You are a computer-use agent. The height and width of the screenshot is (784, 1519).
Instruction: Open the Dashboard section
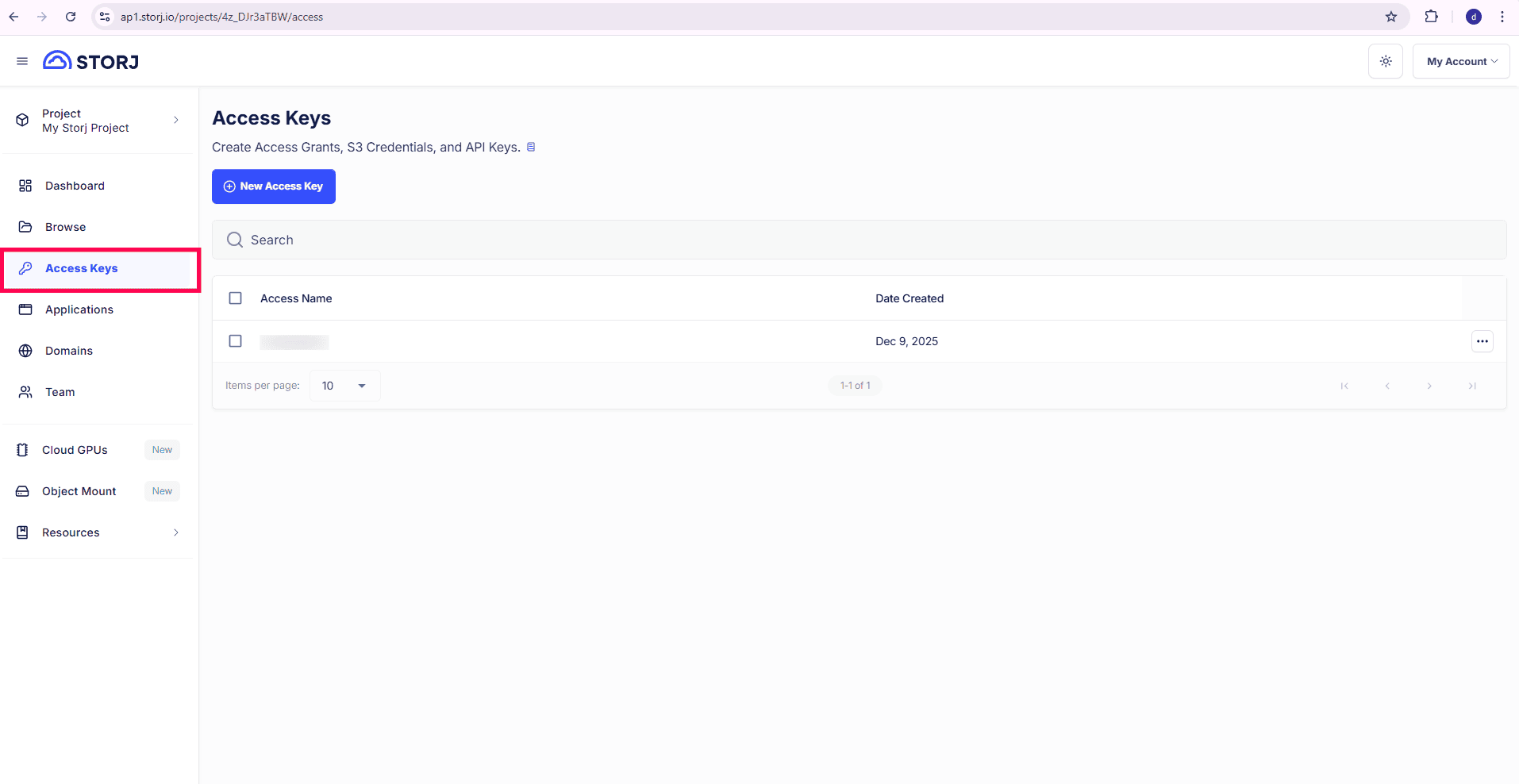click(74, 186)
